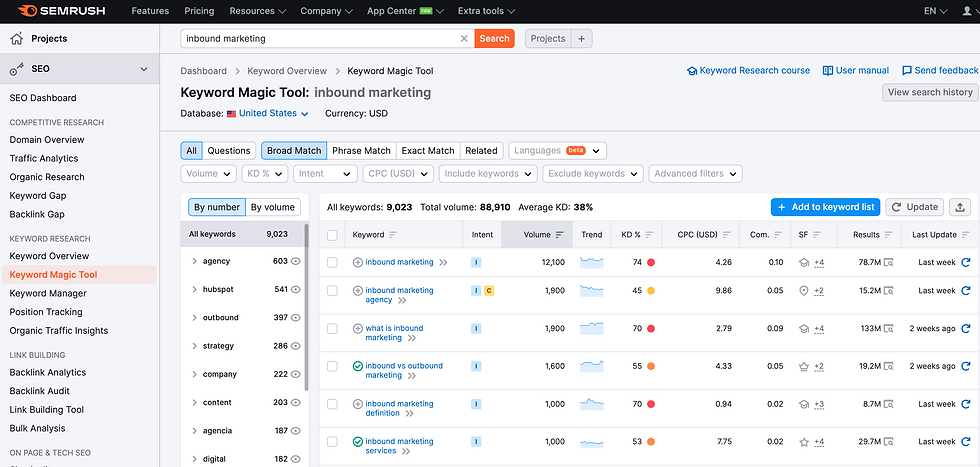Add inbound marketing keyword via plus icon
980x467 pixels.
pyautogui.click(x=358, y=263)
